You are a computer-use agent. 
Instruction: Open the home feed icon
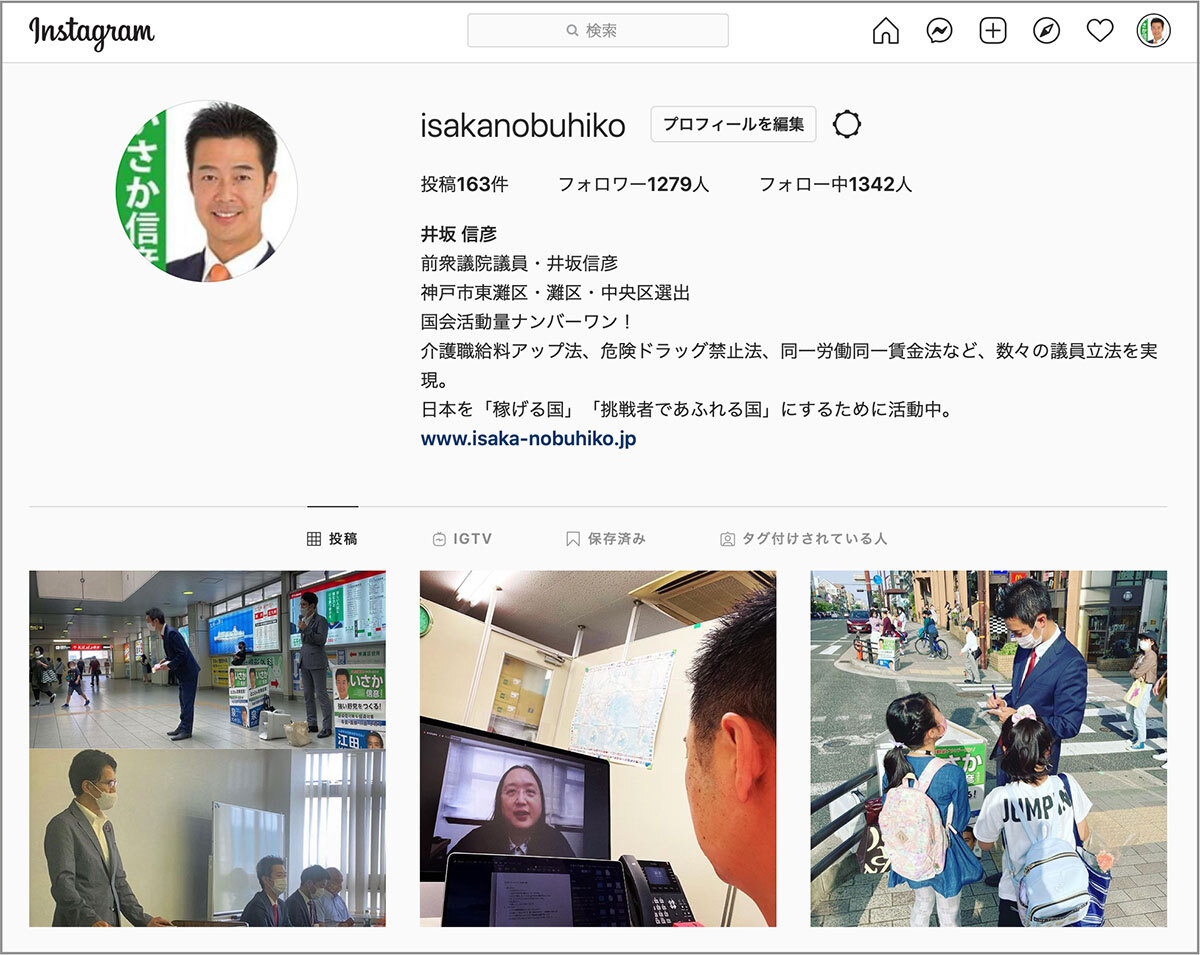pos(886,31)
